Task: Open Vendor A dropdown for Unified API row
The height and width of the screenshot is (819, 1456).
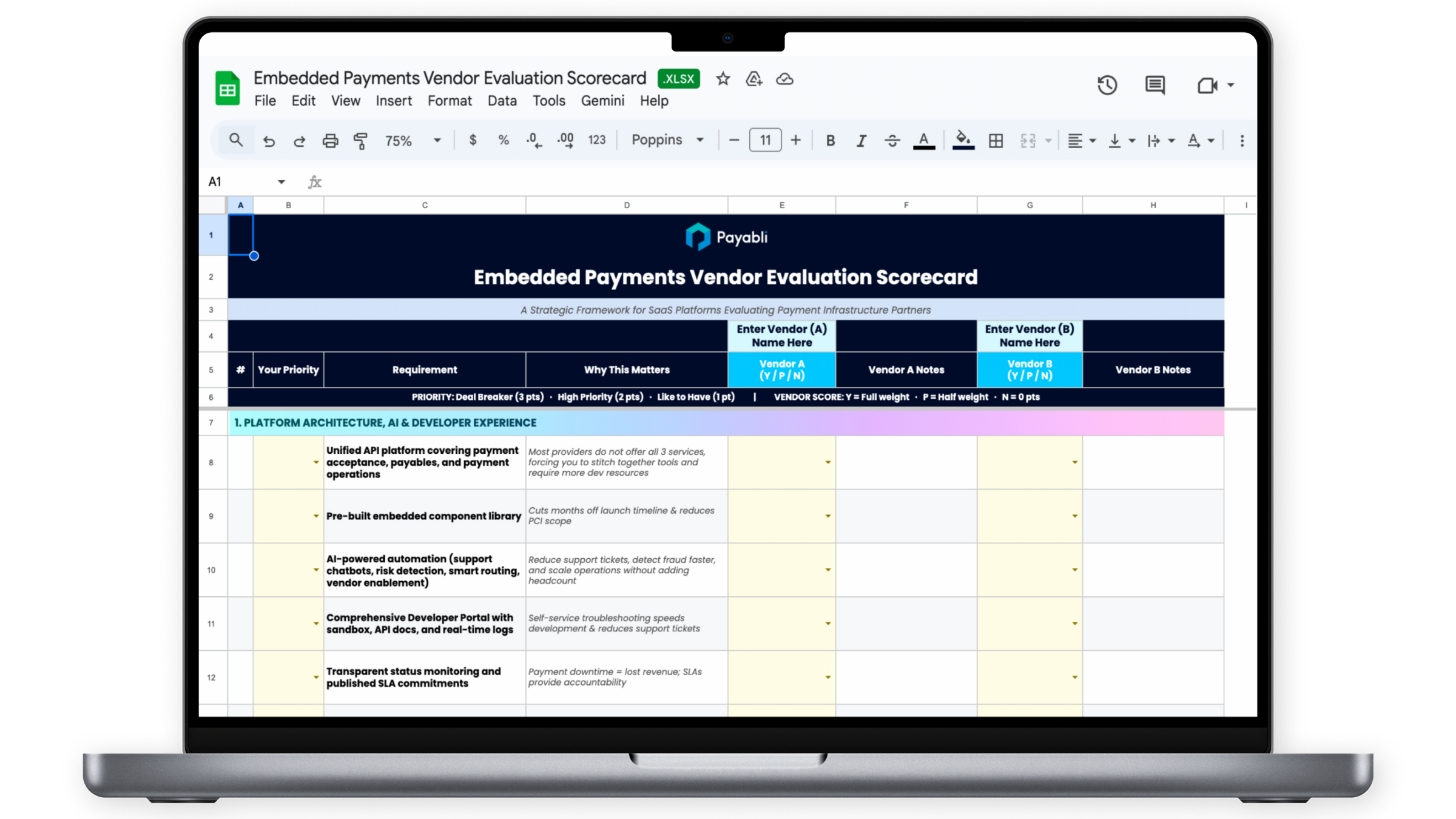Action: (x=827, y=462)
